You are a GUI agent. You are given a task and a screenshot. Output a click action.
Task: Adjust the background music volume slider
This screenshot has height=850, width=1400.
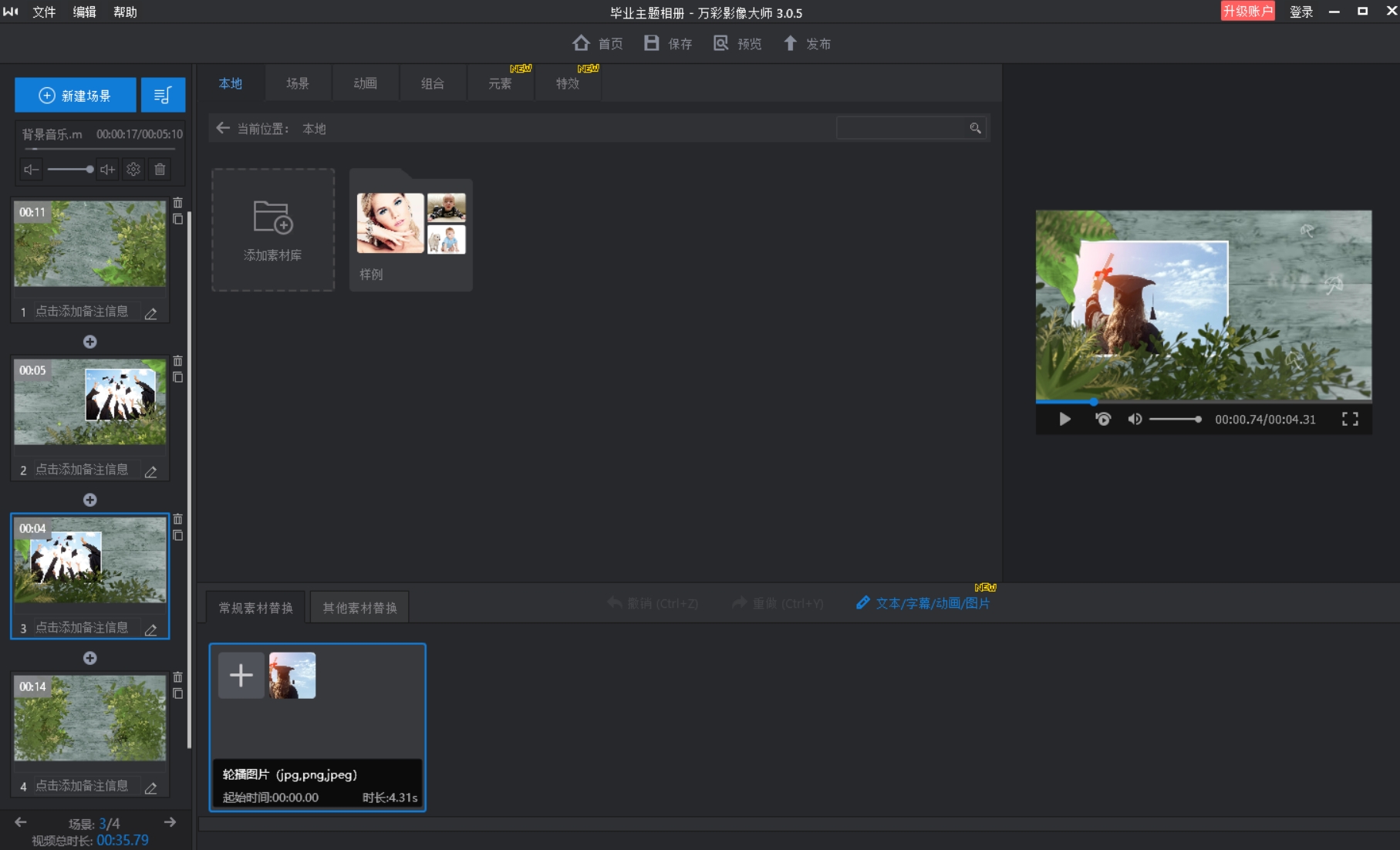coord(70,170)
